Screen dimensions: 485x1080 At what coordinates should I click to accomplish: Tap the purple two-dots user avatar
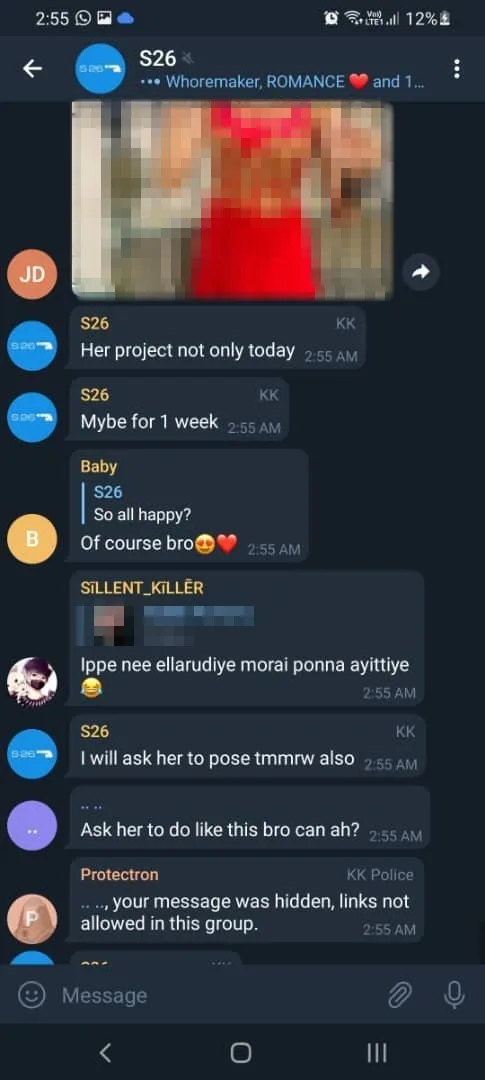pyautogui.click(x=32, y=825)
